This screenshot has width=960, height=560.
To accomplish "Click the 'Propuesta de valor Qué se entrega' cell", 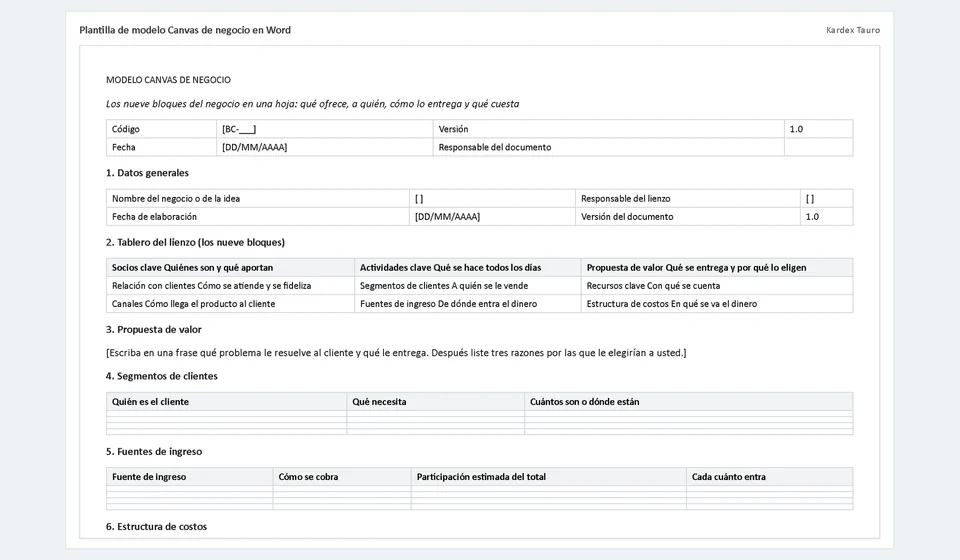I will click(x=717, y=267).
